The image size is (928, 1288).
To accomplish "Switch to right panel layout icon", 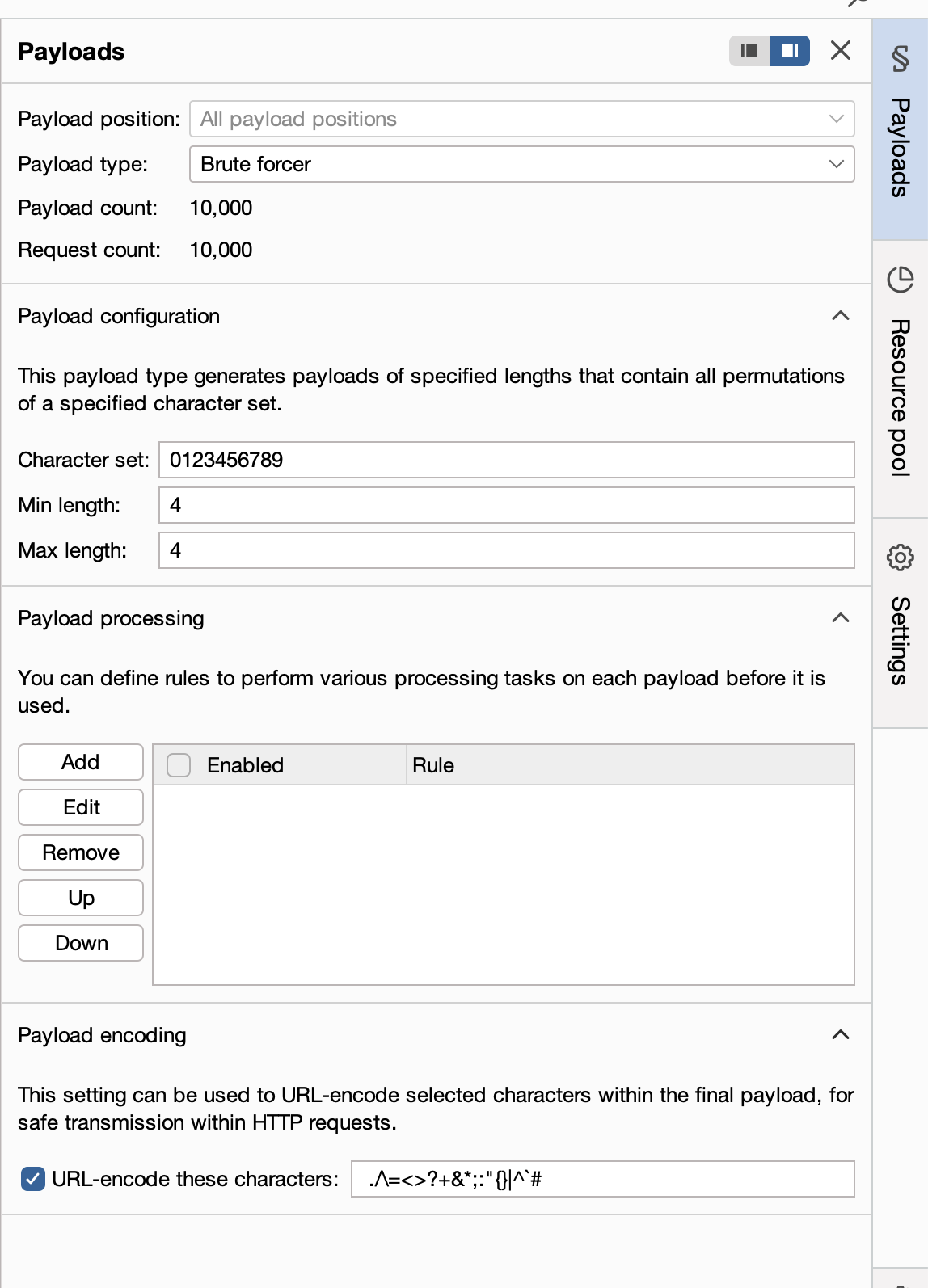I will pos(790,51).
